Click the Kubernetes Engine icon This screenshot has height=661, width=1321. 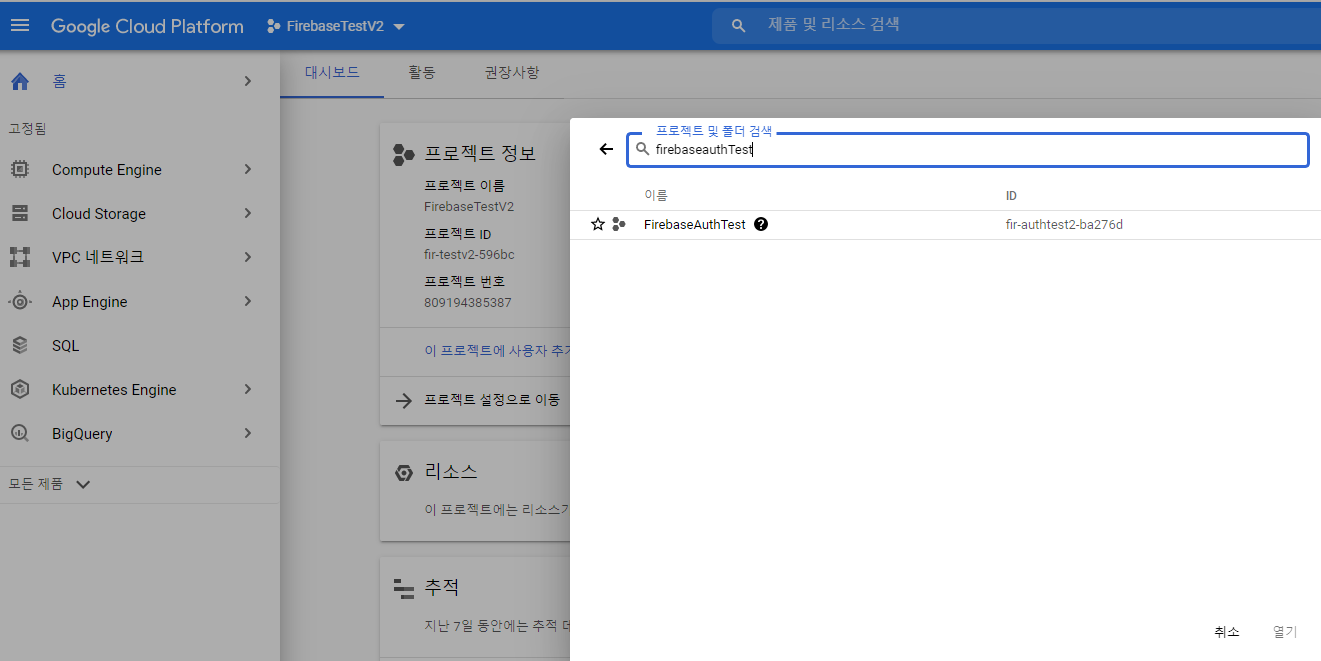coord(20,389)
